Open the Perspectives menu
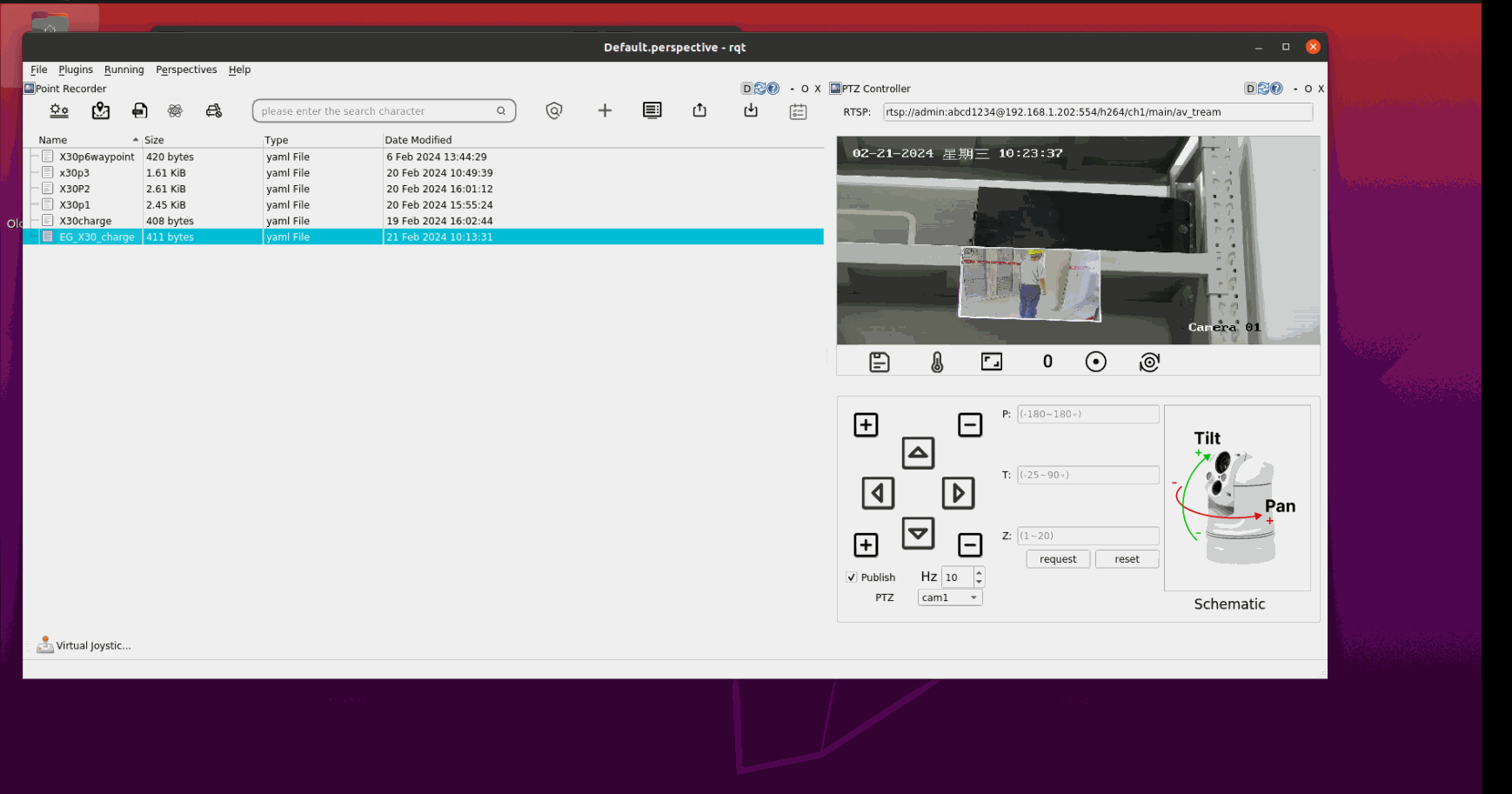Image resolution: width=1512 pixels, height=794 pixels. 186,70
